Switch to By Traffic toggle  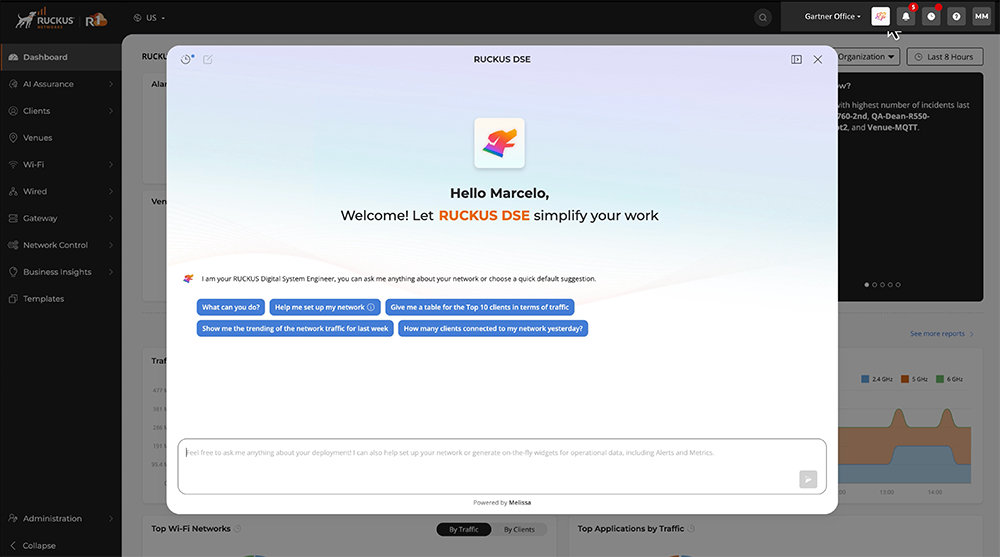tap(464, 529)
